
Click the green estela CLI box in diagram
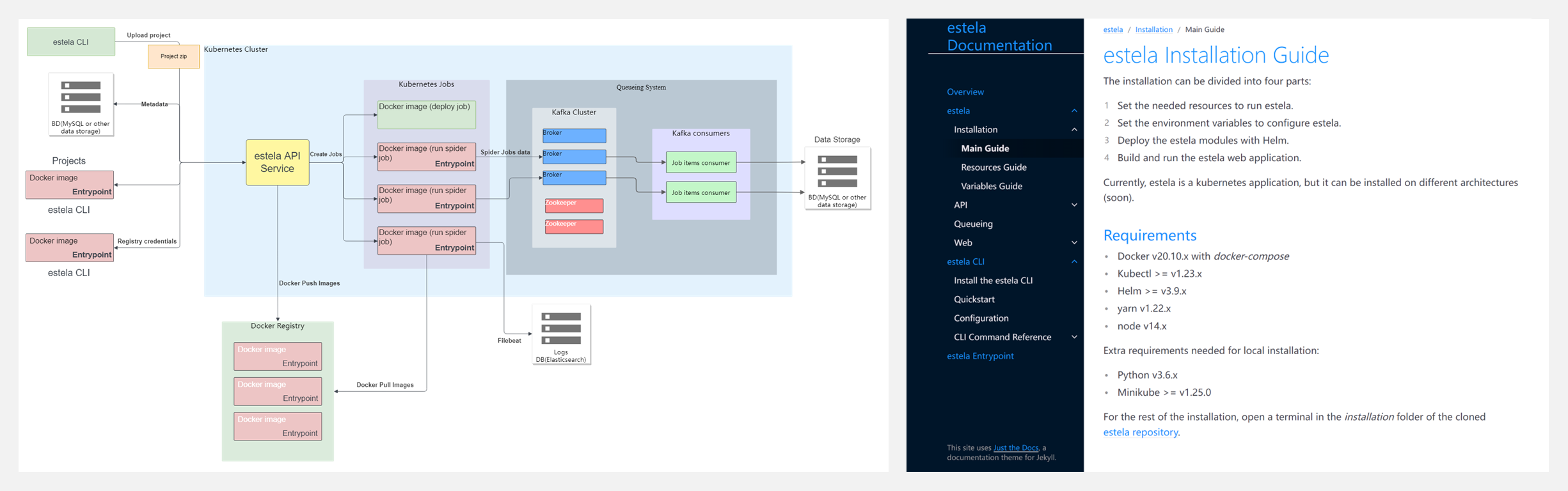[x=71, y=42]
